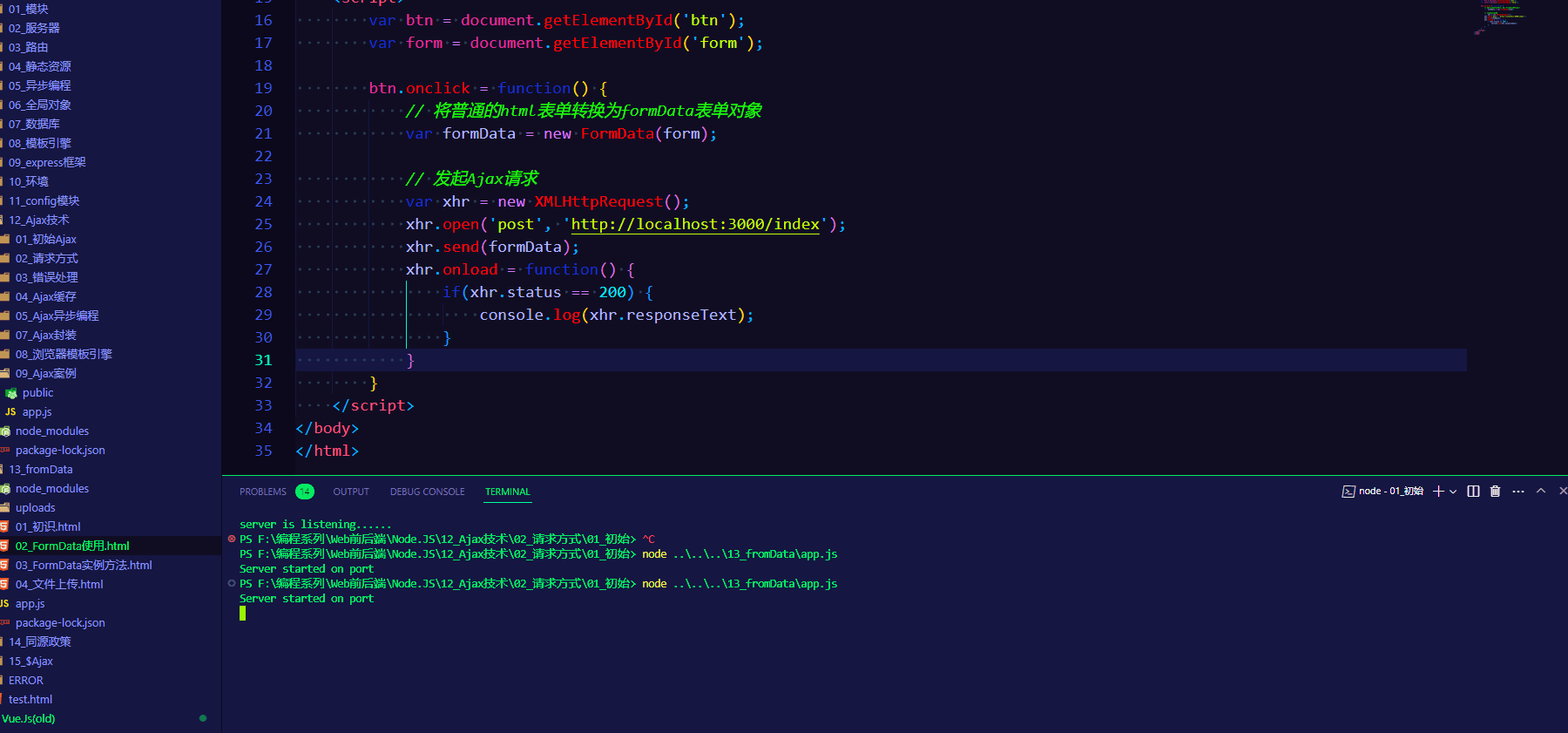Open the 01_初始Ajax subfolder

[x=45, y=239]
